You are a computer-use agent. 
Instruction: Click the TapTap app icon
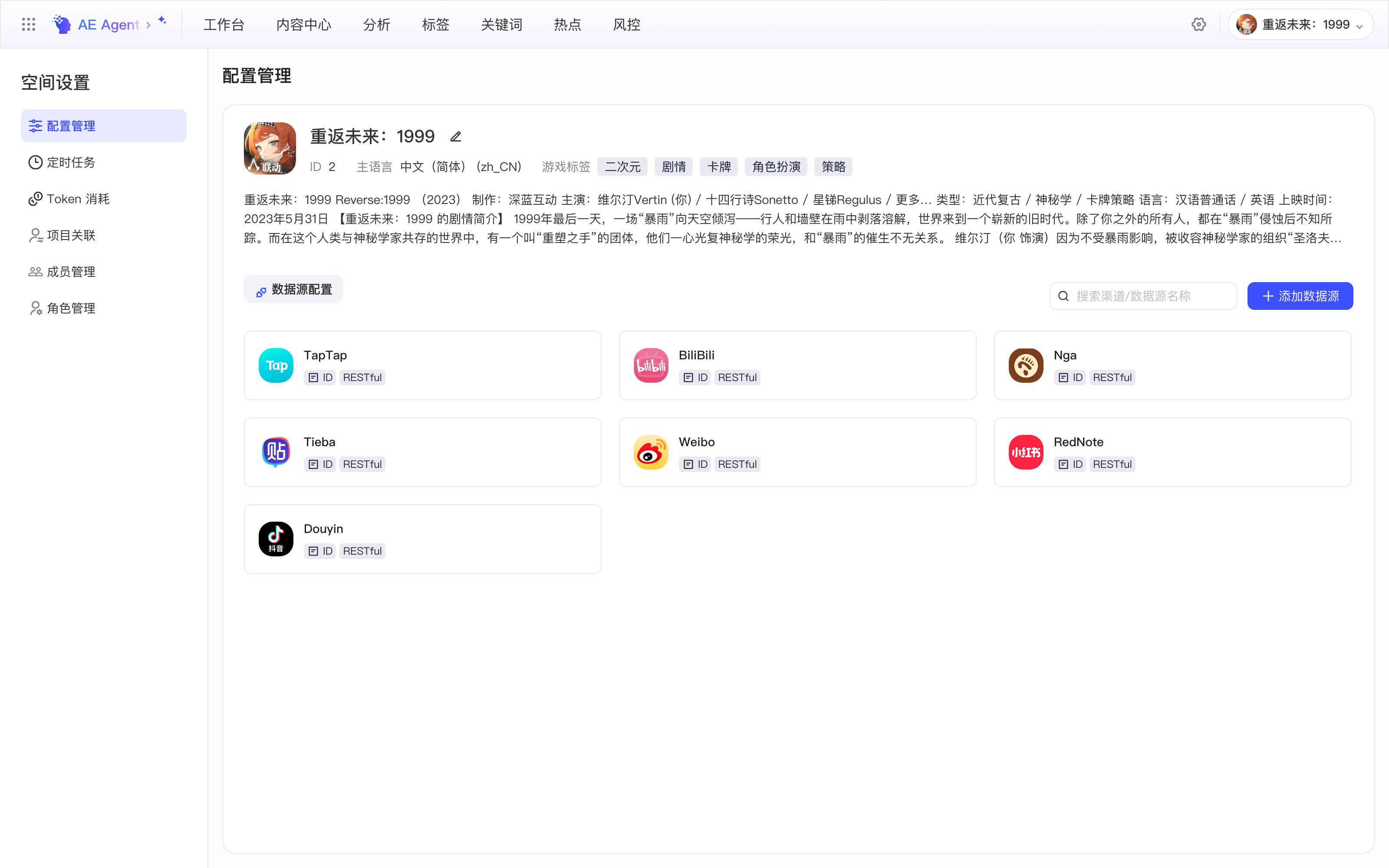point(276,366)
